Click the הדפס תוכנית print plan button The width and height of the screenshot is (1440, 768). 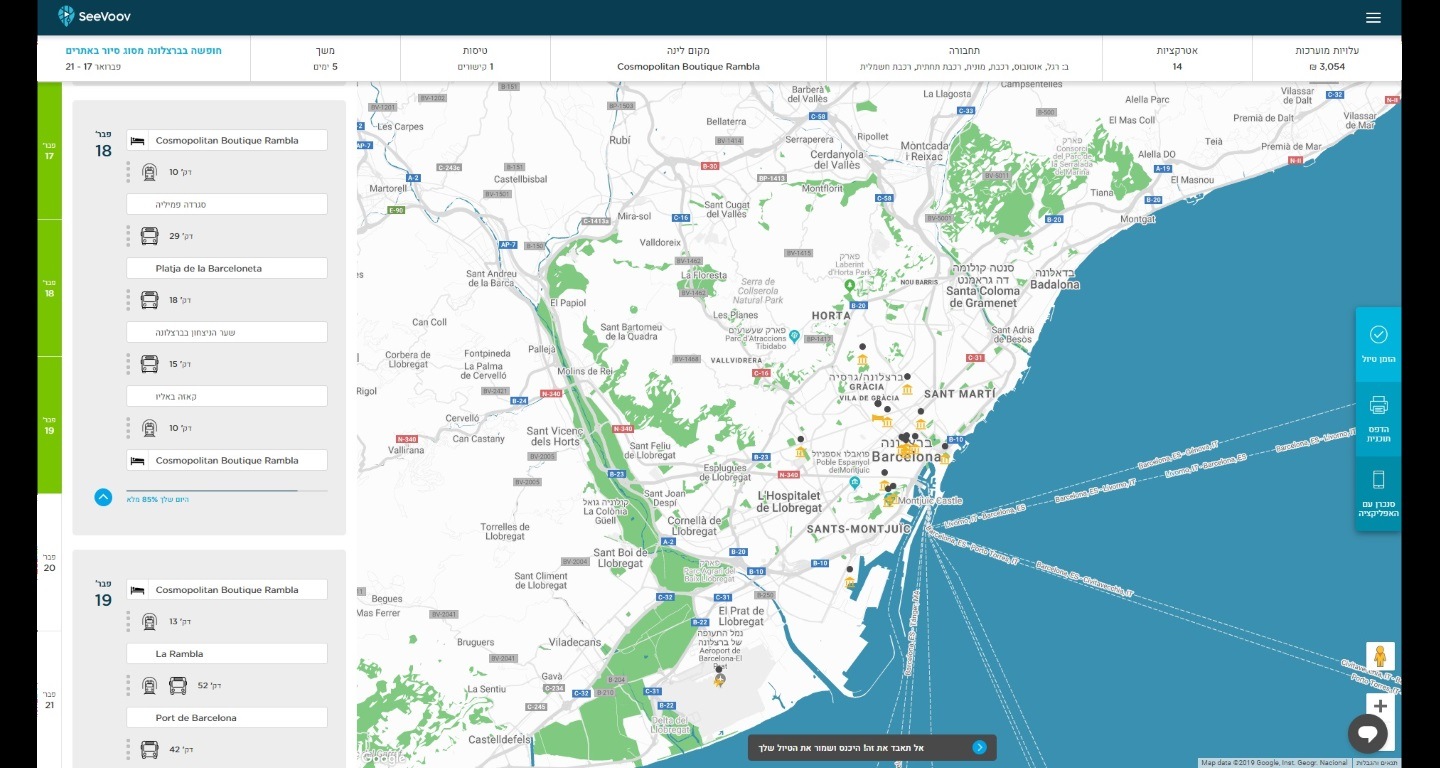1378,419
